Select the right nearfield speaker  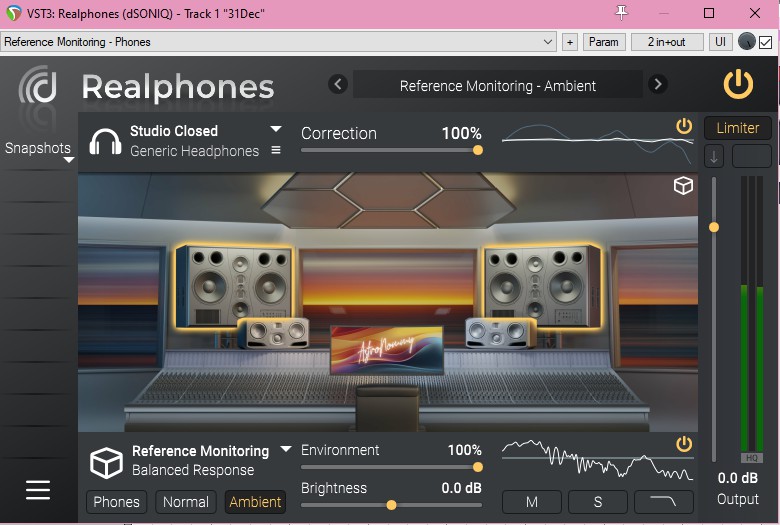click(x=500, y=332)
